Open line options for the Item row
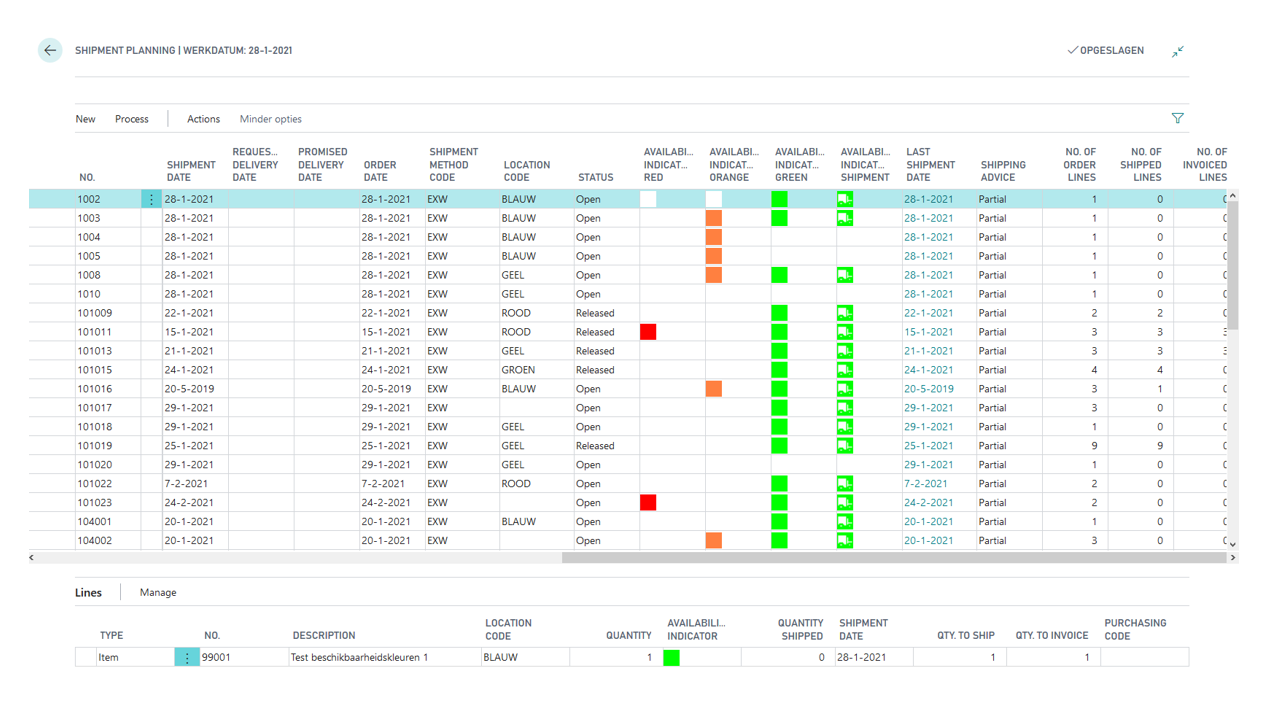Screen dimensions: 1280x720 [x=187, y=657]
